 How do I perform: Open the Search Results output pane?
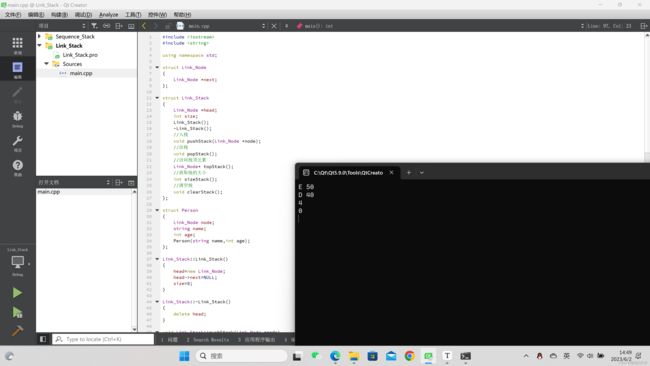pyautogui.click(x=208, y=339)
